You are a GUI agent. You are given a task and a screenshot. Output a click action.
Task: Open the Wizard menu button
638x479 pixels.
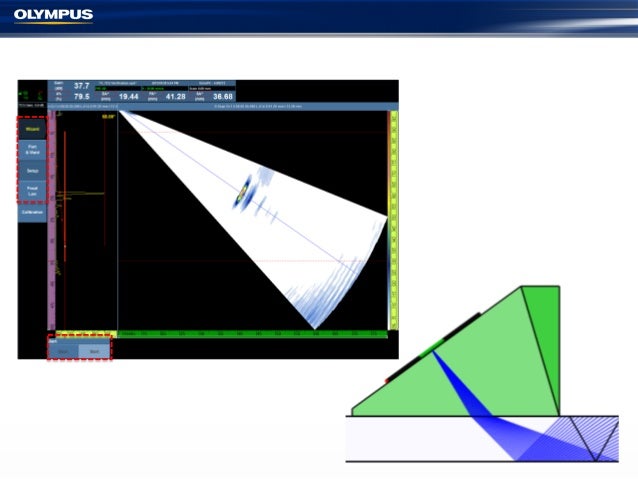pos(33,129)
